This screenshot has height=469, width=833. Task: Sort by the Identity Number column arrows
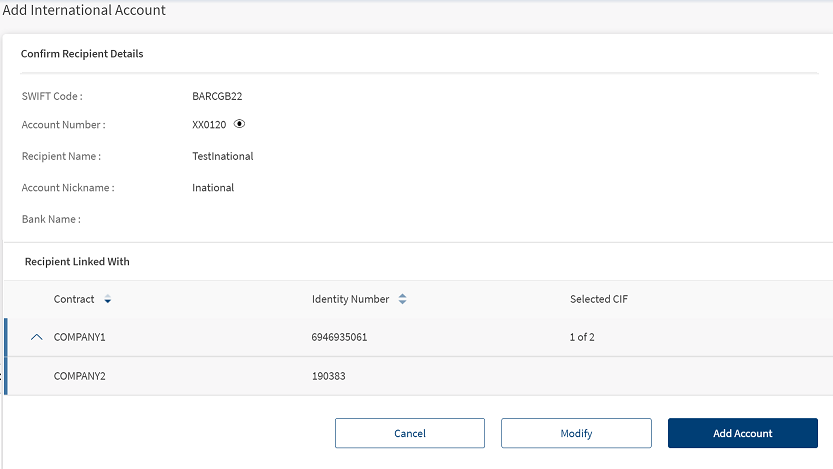[x=402, y=299]
